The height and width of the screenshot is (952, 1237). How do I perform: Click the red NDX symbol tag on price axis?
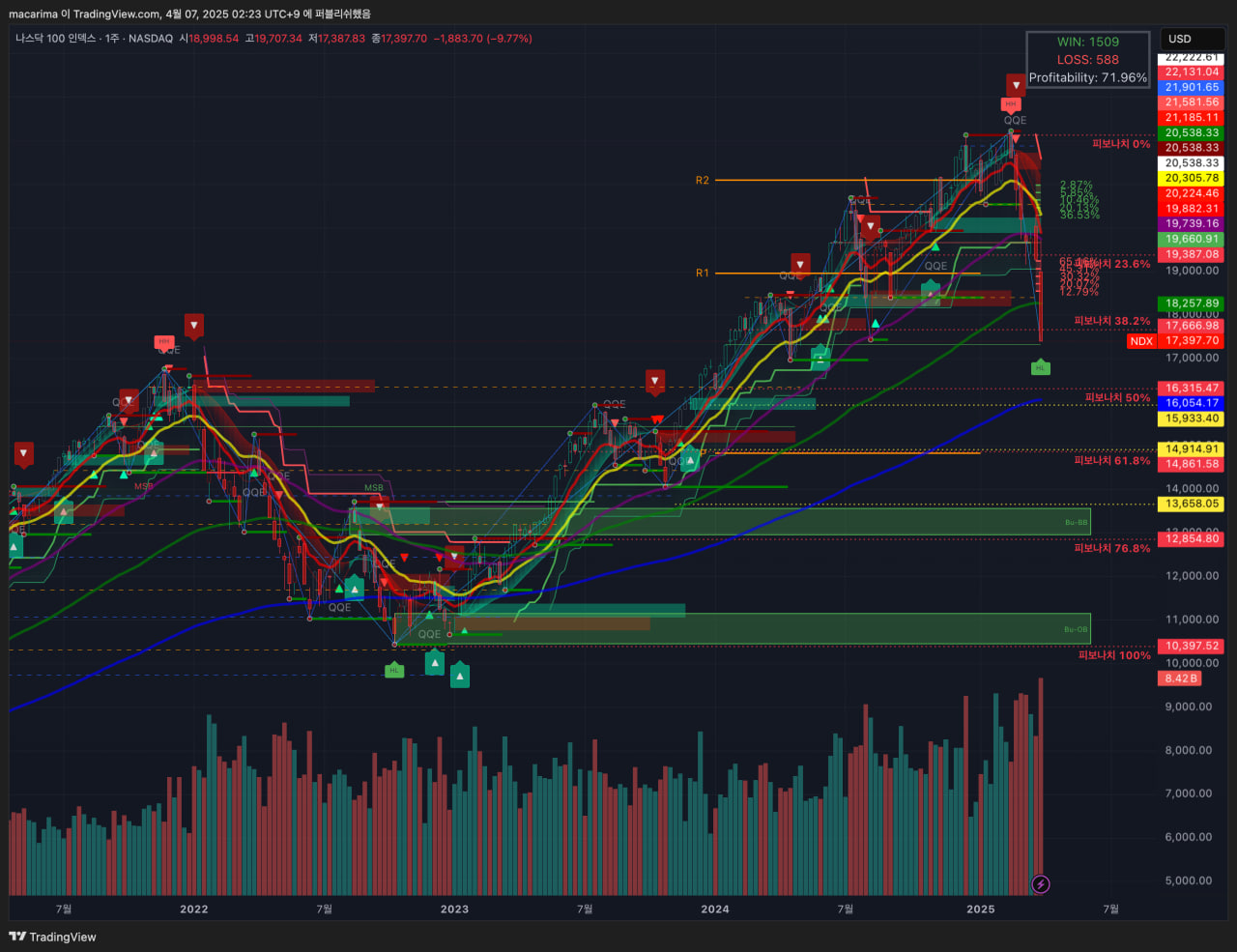(x=1141, y=341)
